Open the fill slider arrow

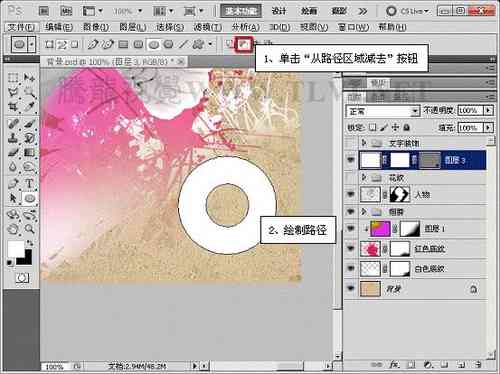click(x=489, y=128)
